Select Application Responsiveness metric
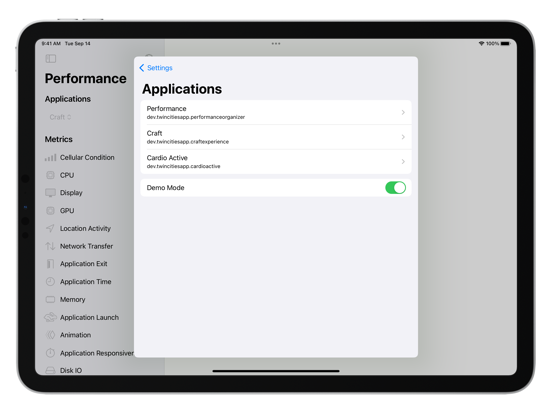Viewport: 552px width, 414px height. coord(97,353)
